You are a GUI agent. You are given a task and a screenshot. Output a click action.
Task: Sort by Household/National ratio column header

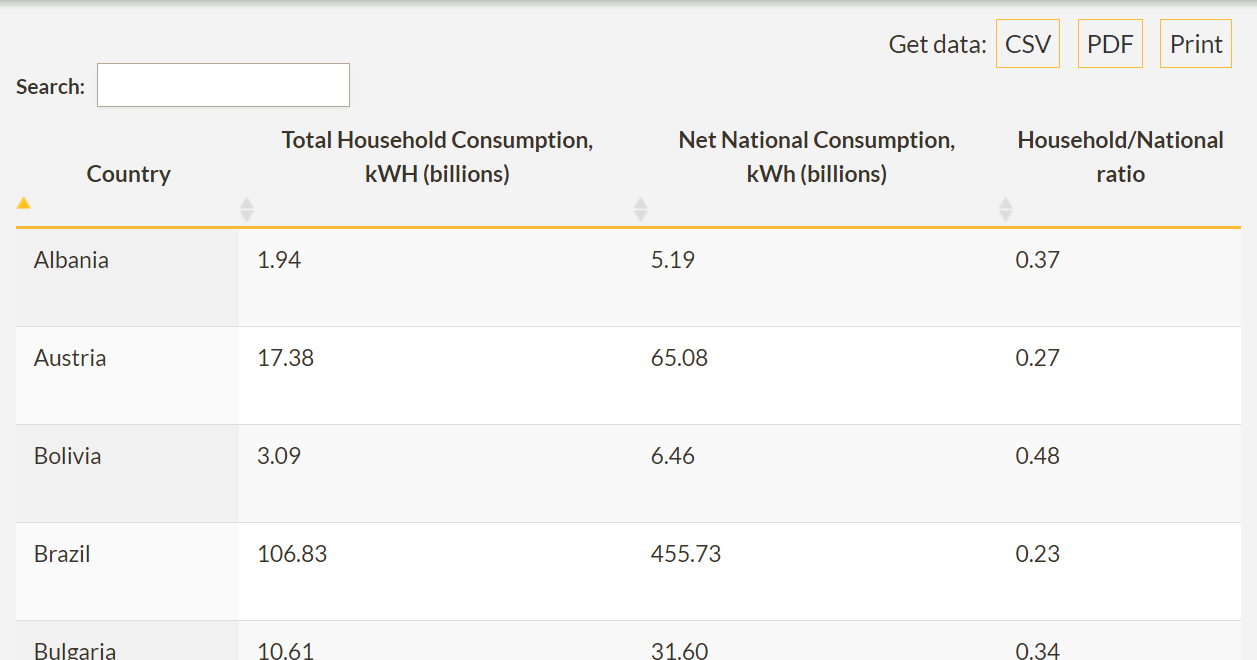point(1120,156)
